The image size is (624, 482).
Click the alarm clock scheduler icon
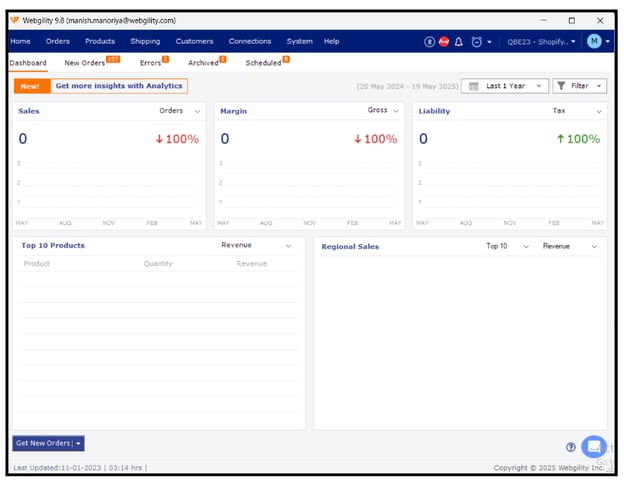pyautogui.click(x=477, y=42)
